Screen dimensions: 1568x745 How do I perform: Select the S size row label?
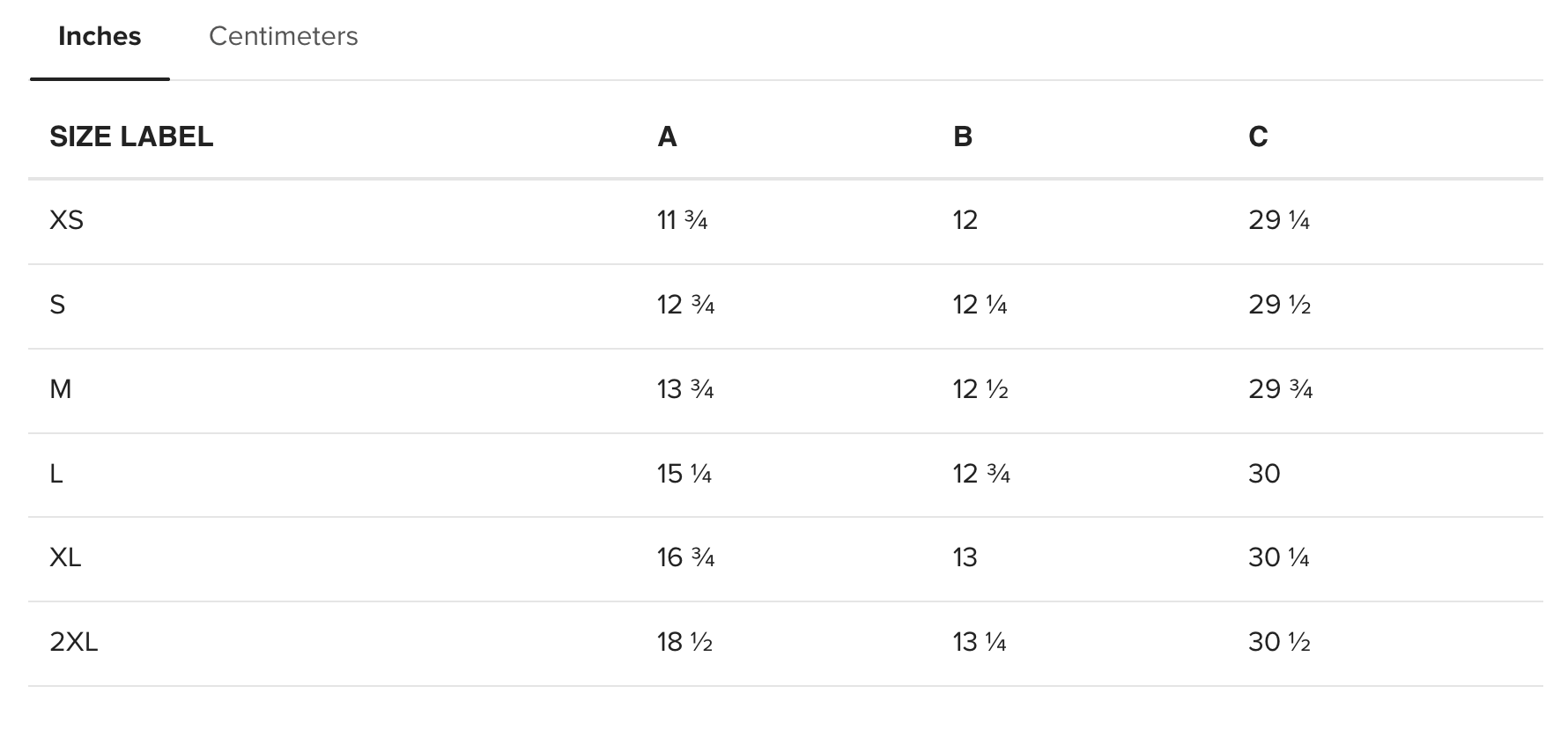(x=57, y=305)
